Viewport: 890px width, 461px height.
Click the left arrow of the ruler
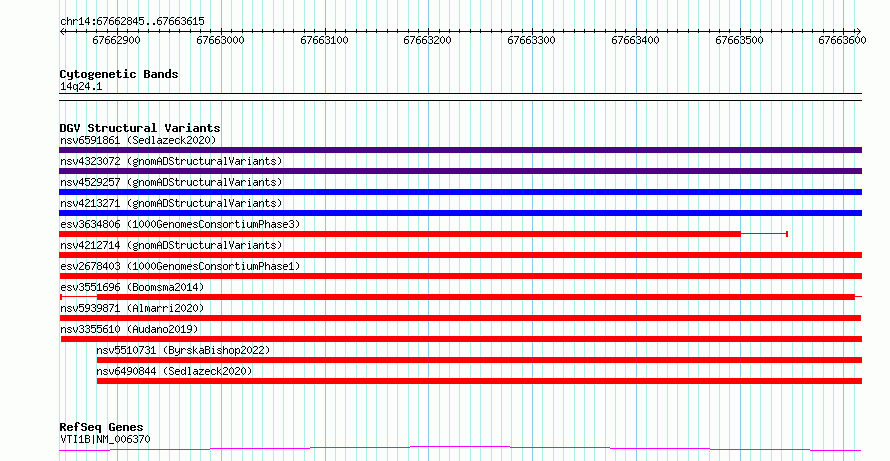62,32
